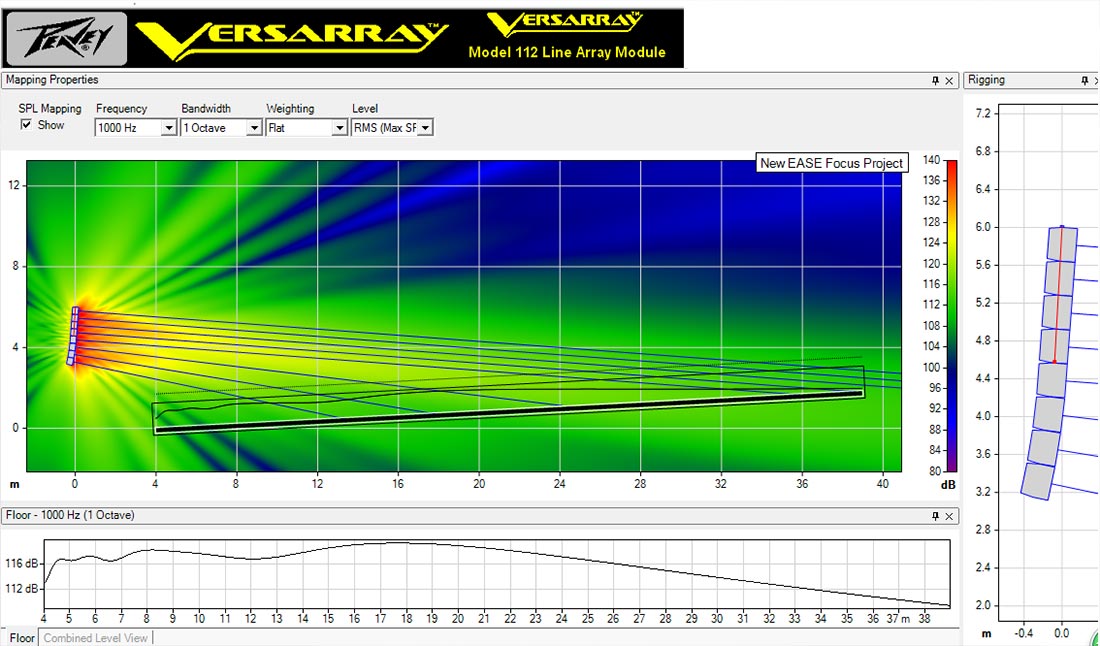Viewport: 1100px width, 646px height.
Task: Close the Mapping Properties panel
Action: tap(949, 81)
